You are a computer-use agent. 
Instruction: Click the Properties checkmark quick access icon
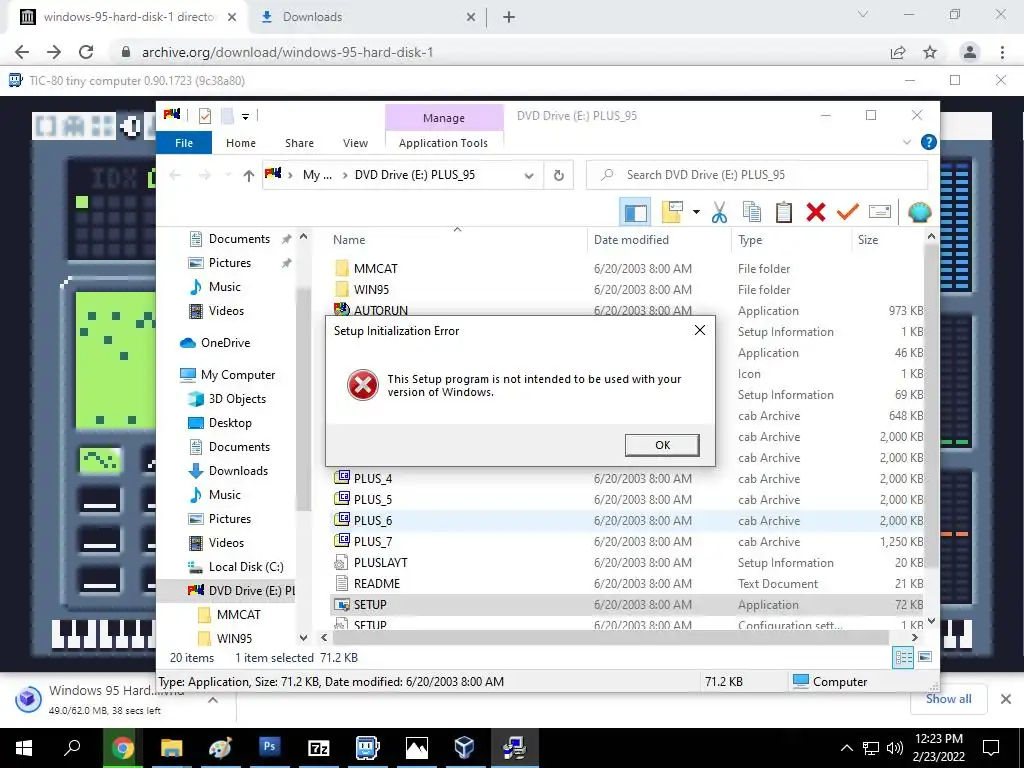[x=204, y=116]
